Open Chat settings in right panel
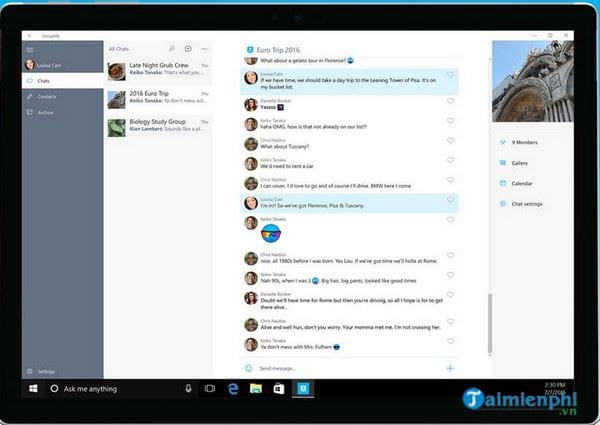Image resolution: width=600 pixels, height=425 pixels. [x=527, y=203]
